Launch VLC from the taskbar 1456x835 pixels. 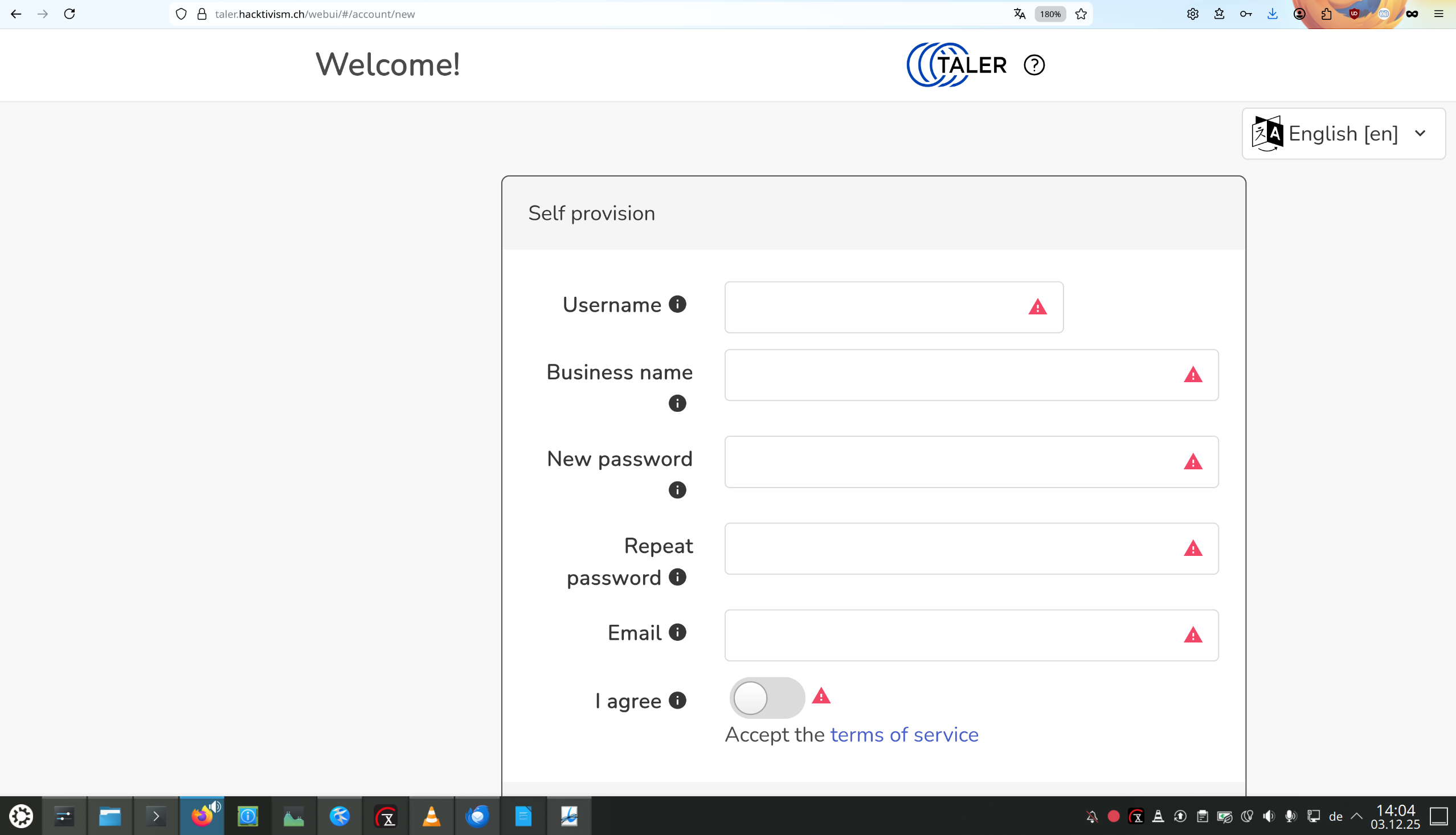point(431,816)
